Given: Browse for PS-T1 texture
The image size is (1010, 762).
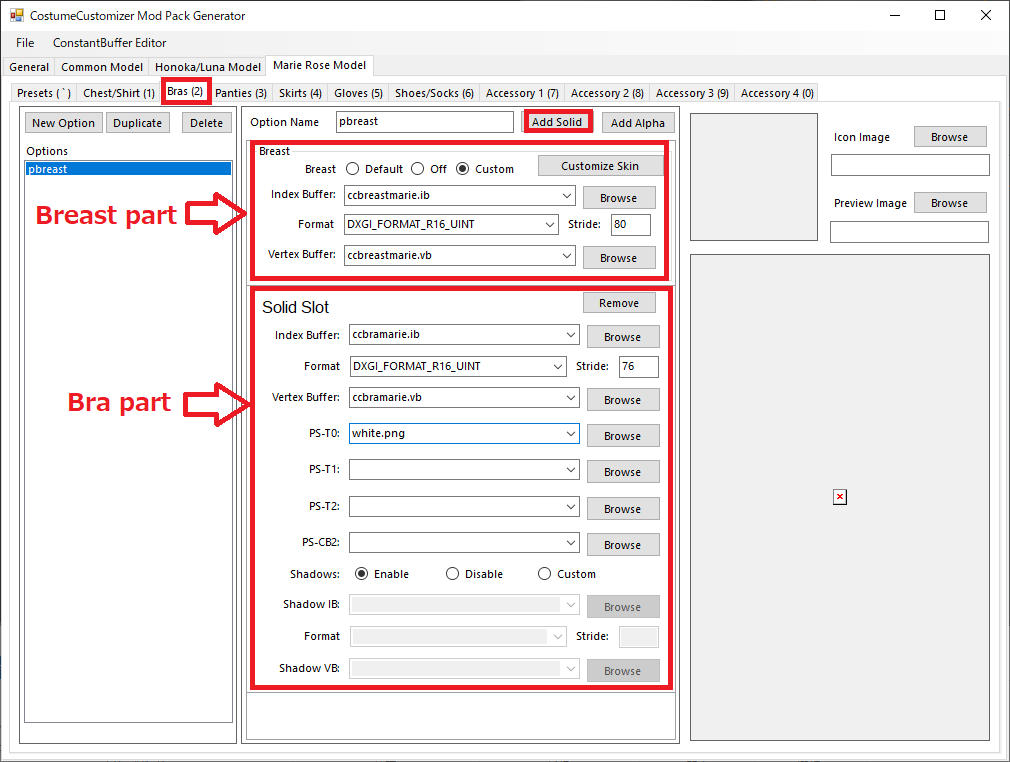Looking at the screenshot, I should click(623, 472).
